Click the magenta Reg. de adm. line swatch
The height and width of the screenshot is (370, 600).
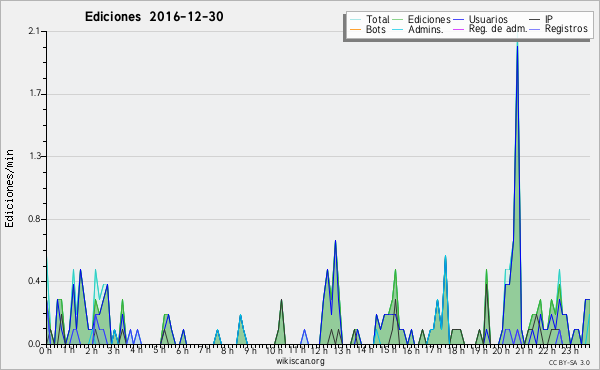pos(458,29)
